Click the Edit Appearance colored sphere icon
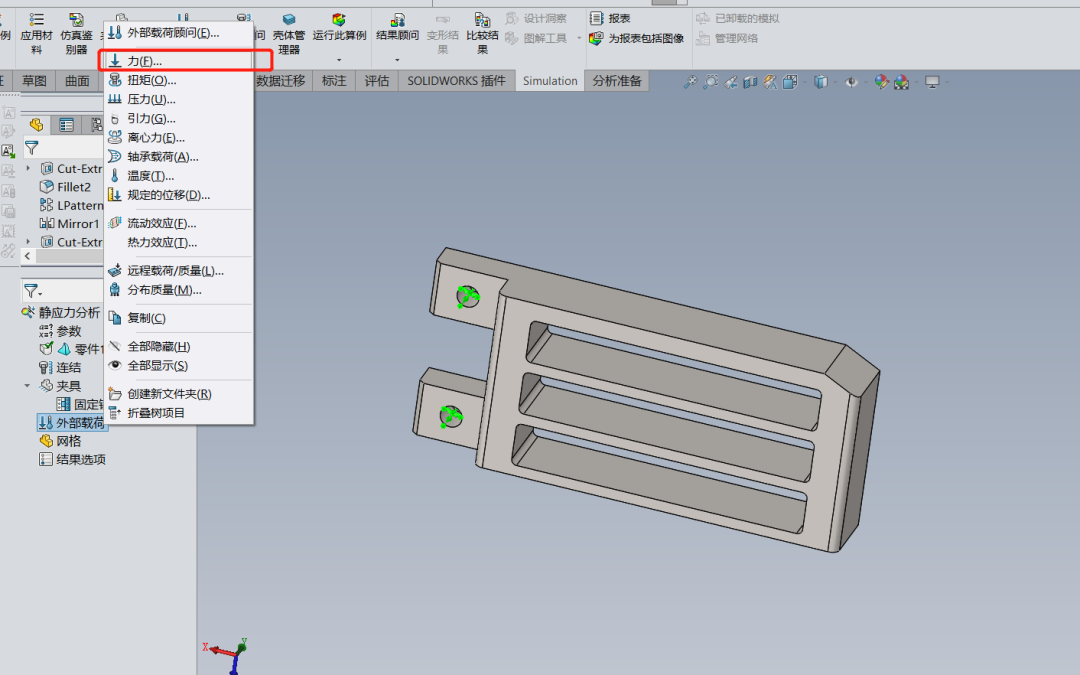Screen dimensions: 1080x675 882,82
